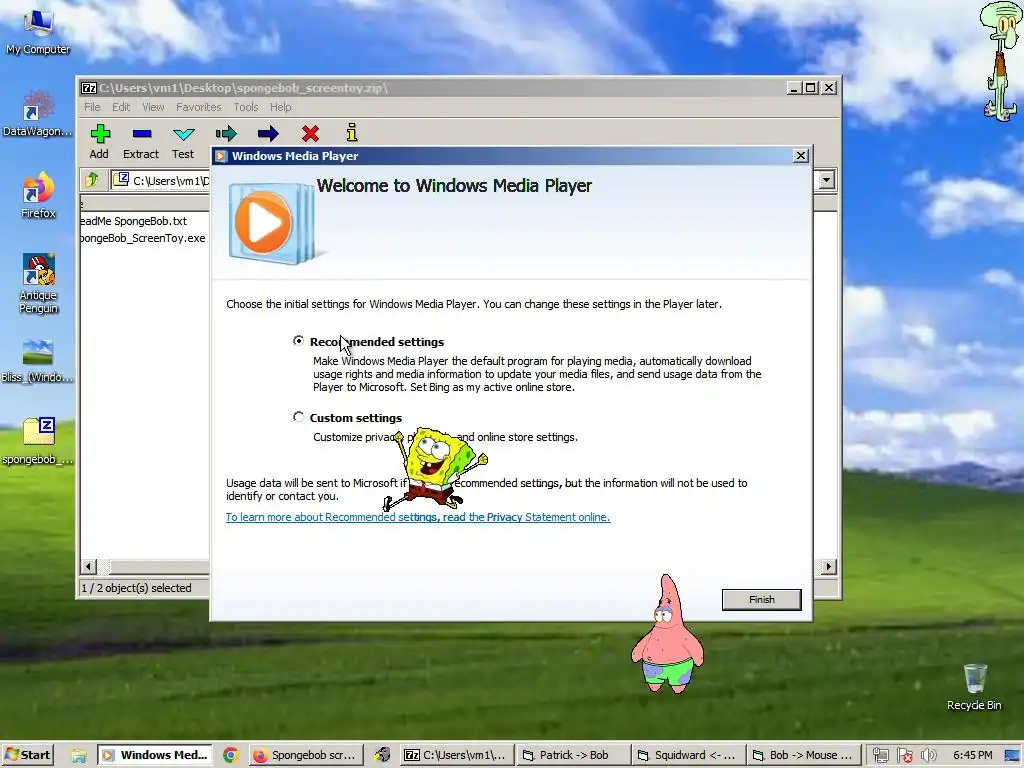This screenshot has height=768, width=1024.
Task: Select the Bliss image desktop file
Action: click(x=37, y=360)
